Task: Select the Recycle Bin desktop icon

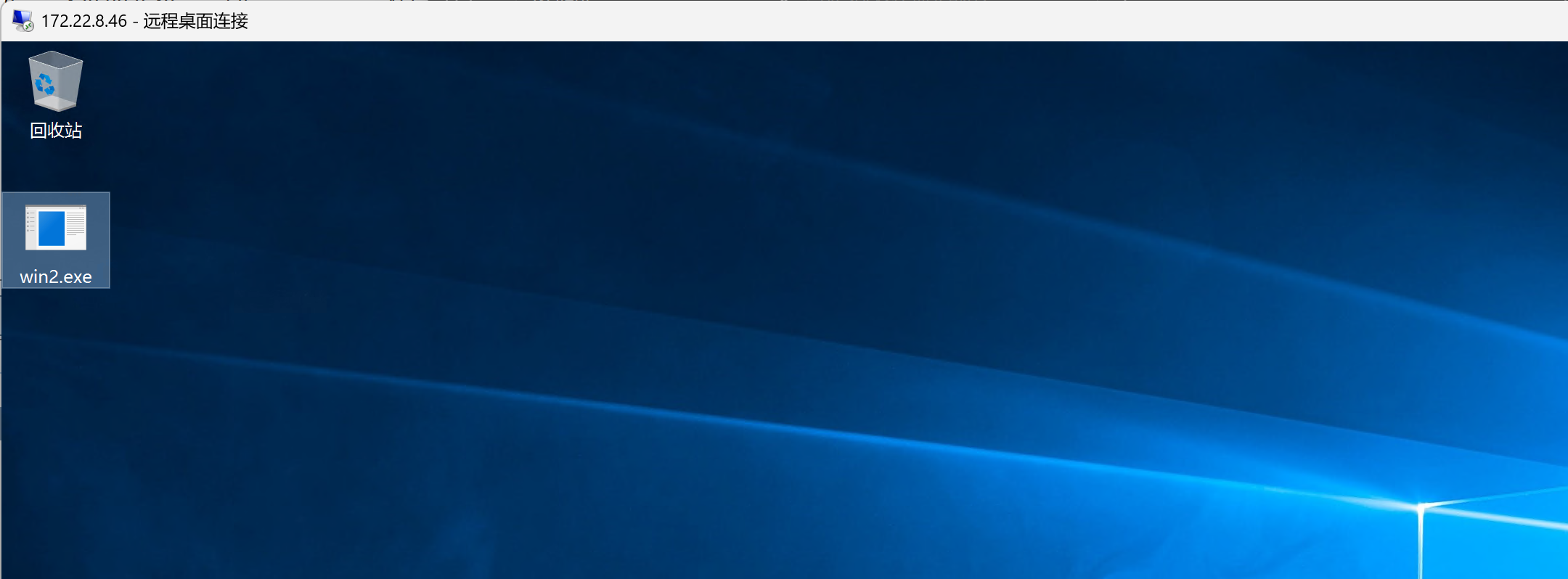Action: [x=55, y=81]
